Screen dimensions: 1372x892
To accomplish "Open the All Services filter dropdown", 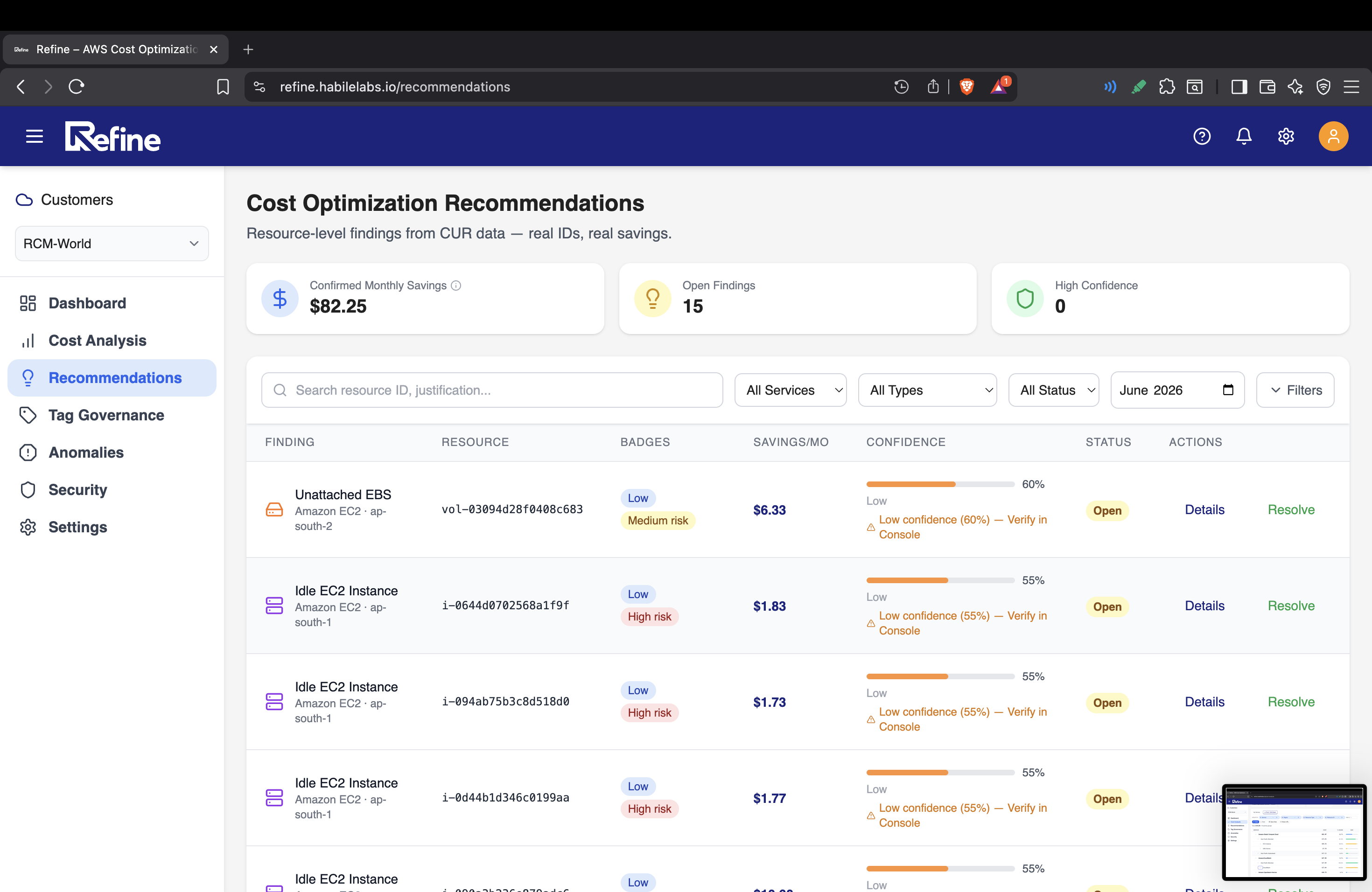I will point(791,390).
